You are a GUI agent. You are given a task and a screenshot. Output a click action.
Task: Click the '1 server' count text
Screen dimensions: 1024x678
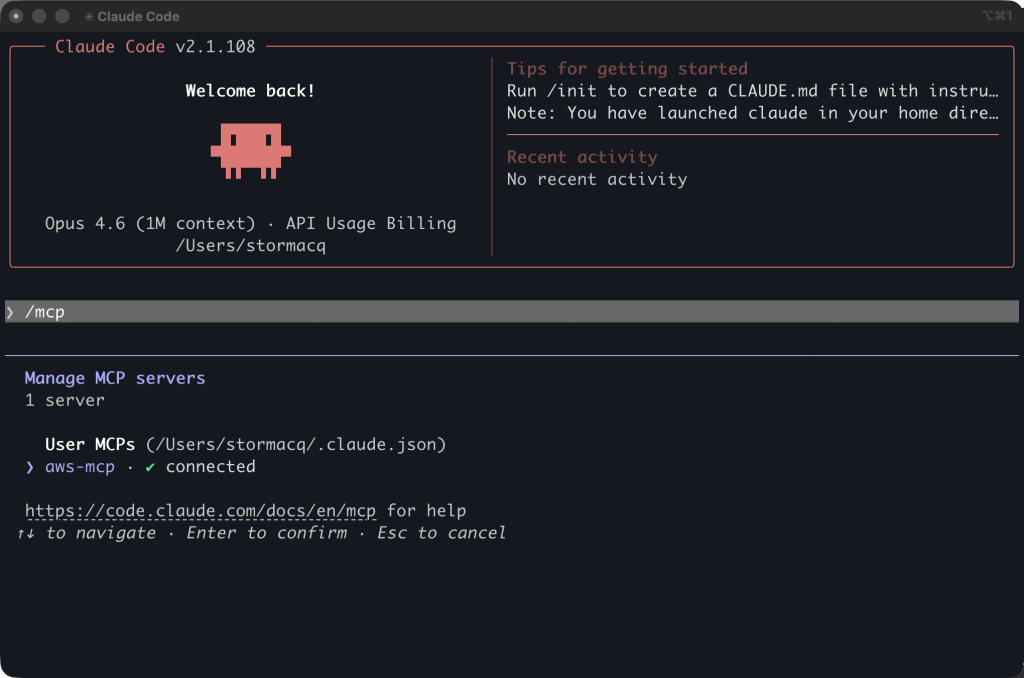(65, 400)
